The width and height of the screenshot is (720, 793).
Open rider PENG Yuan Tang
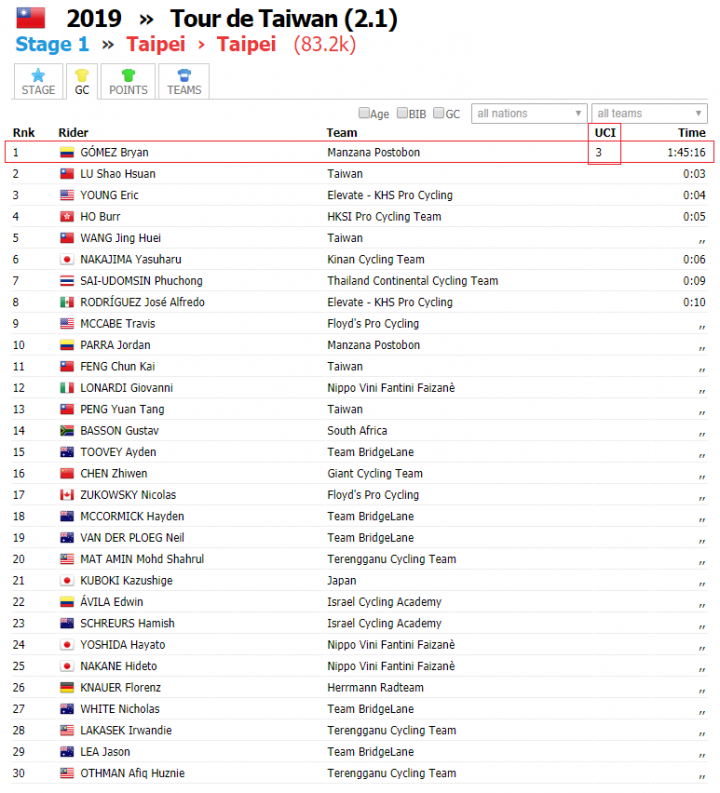point(122,409)
